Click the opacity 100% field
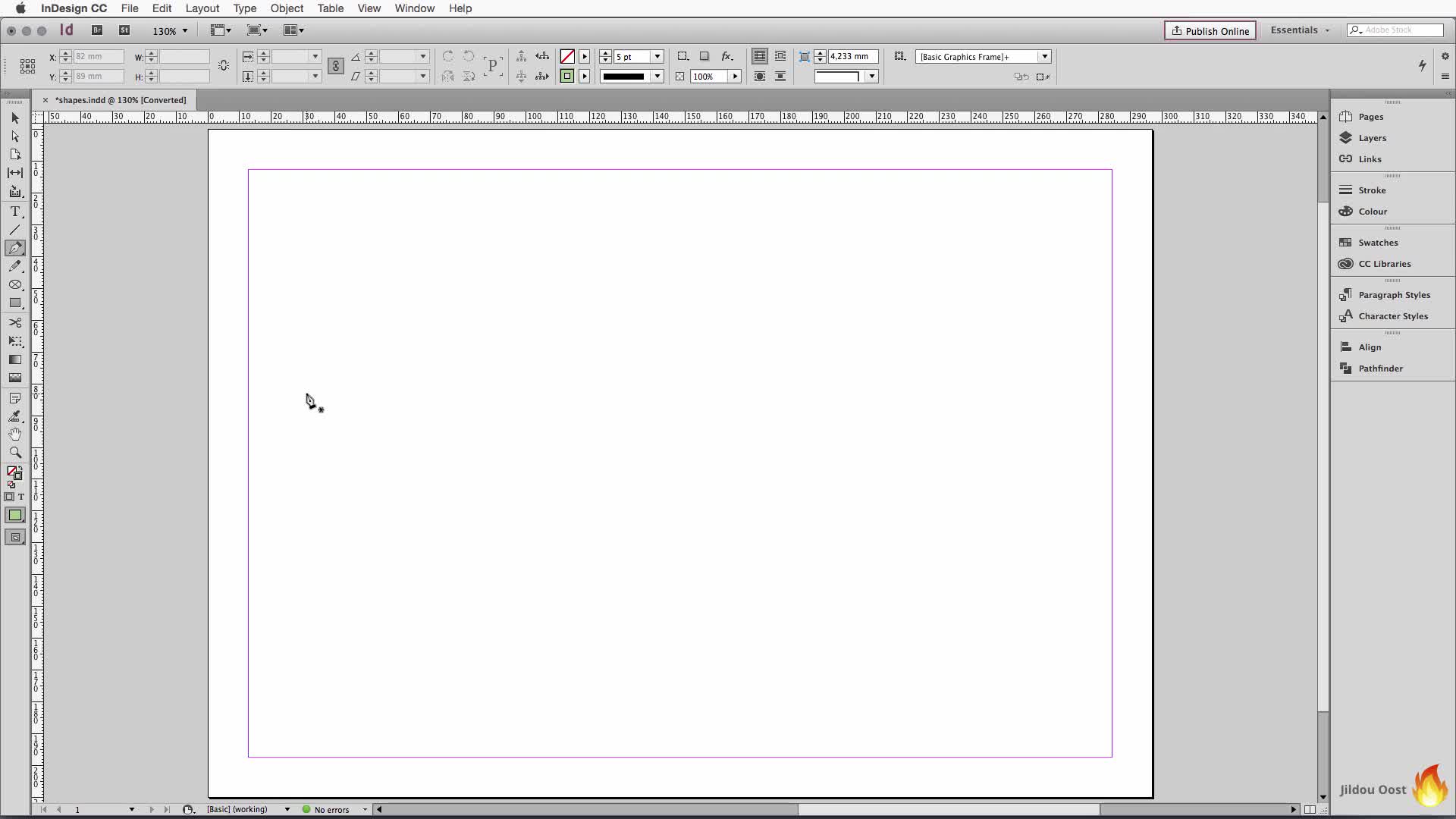The width and height of the screenshot is (1456, 819). point(709,77)
